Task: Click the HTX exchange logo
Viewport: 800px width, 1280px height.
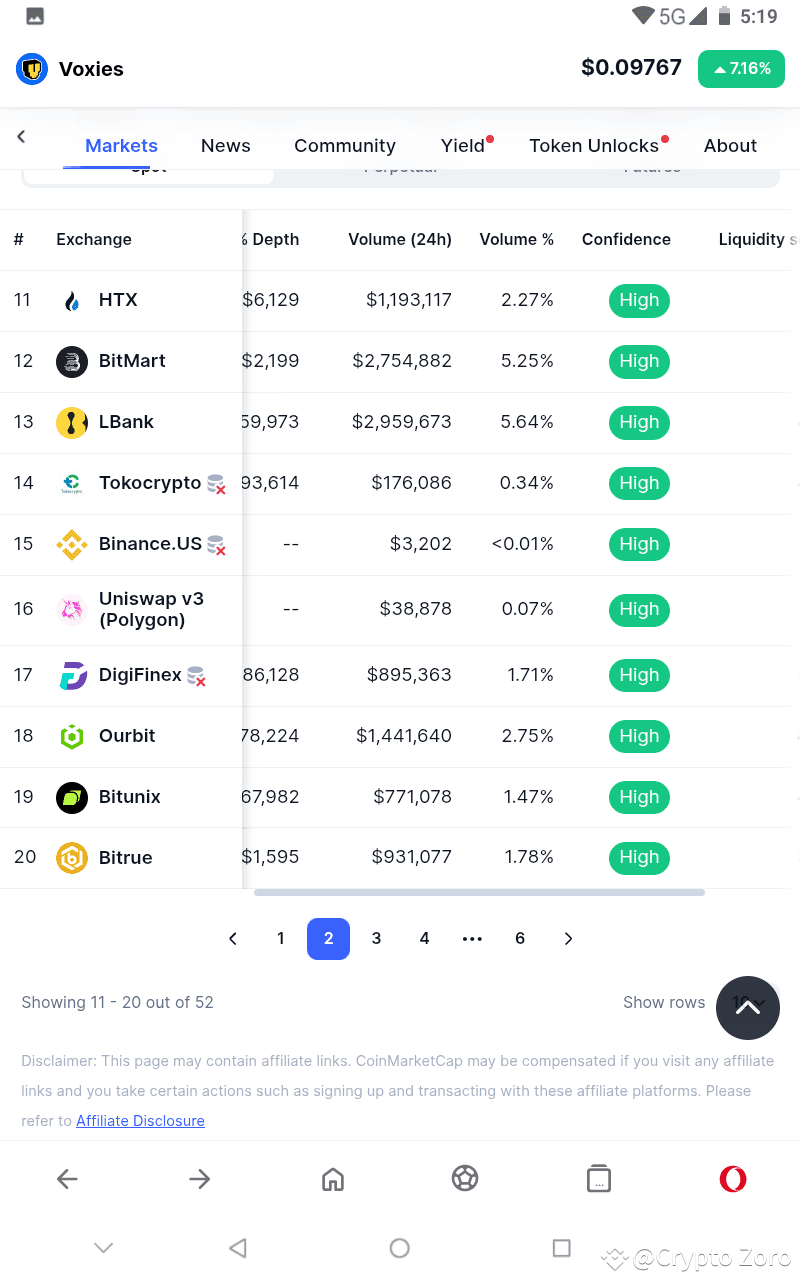Action: (x=72, y=300)
